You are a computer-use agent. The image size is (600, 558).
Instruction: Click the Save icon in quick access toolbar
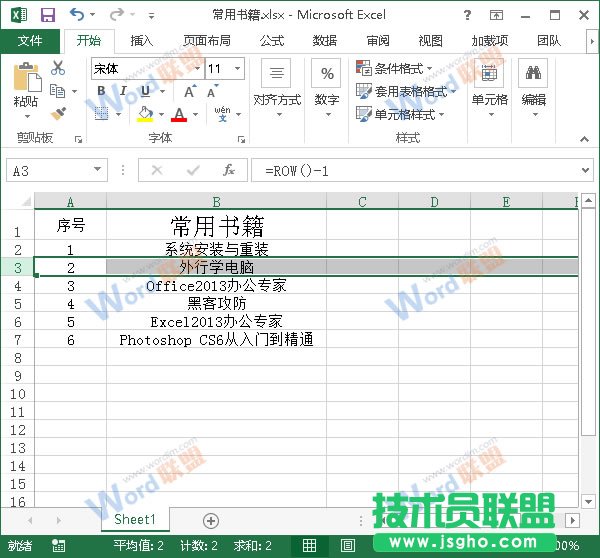(x=47, y=15)
